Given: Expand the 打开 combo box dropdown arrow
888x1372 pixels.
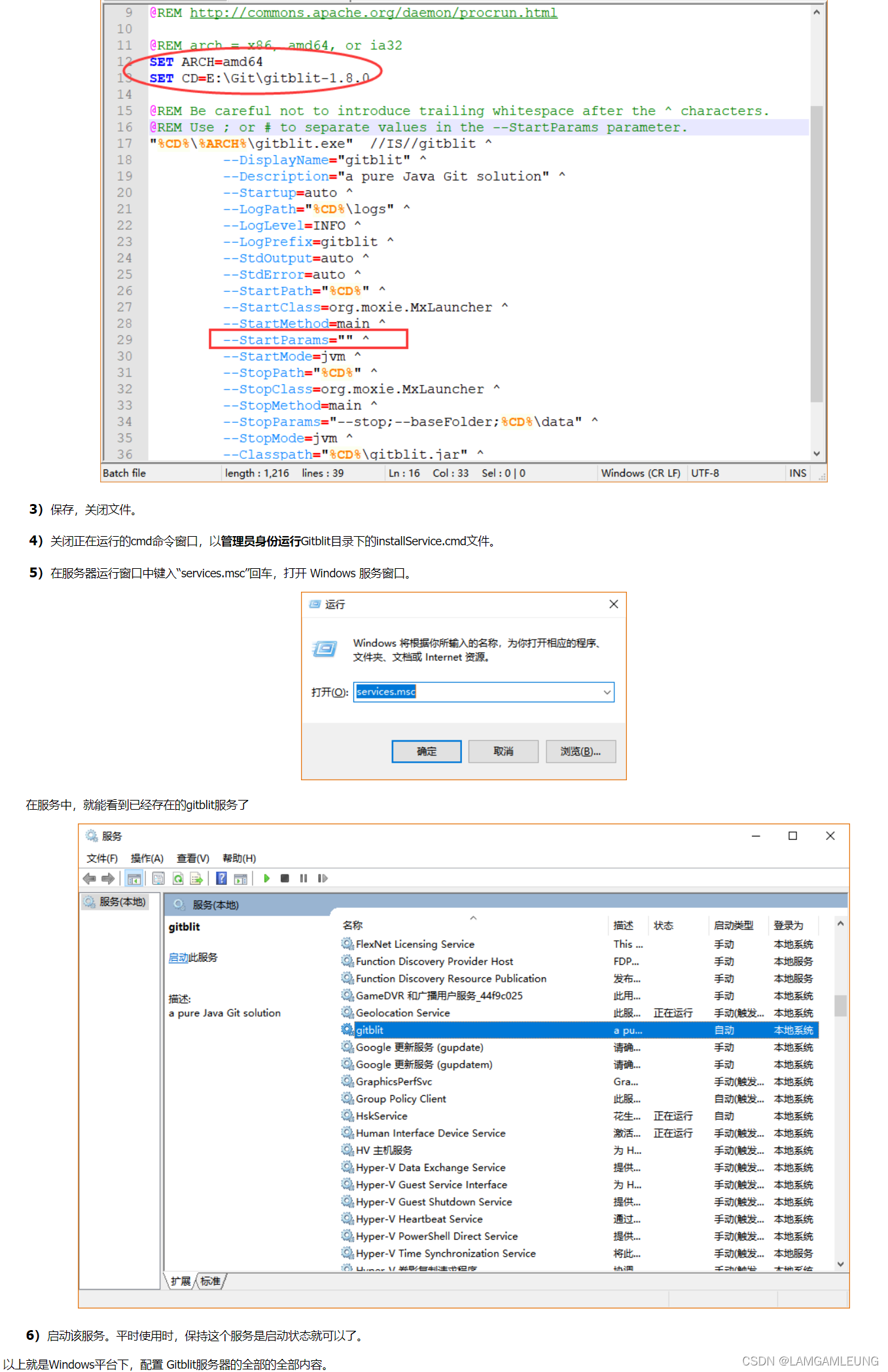Looking at the screenshot, I should tap(607, 692).
